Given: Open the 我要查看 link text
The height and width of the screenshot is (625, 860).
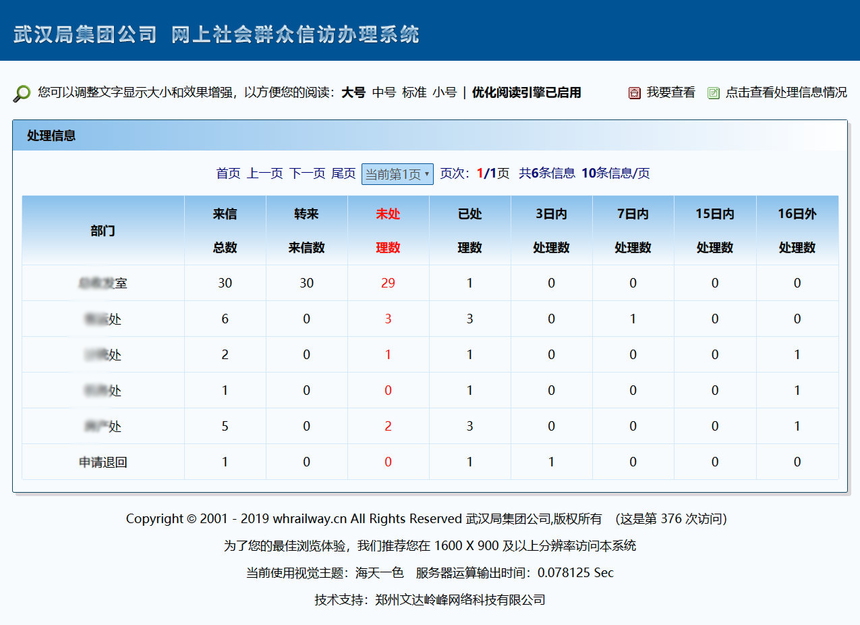Looking at the screenshot, I should [670, 92].
